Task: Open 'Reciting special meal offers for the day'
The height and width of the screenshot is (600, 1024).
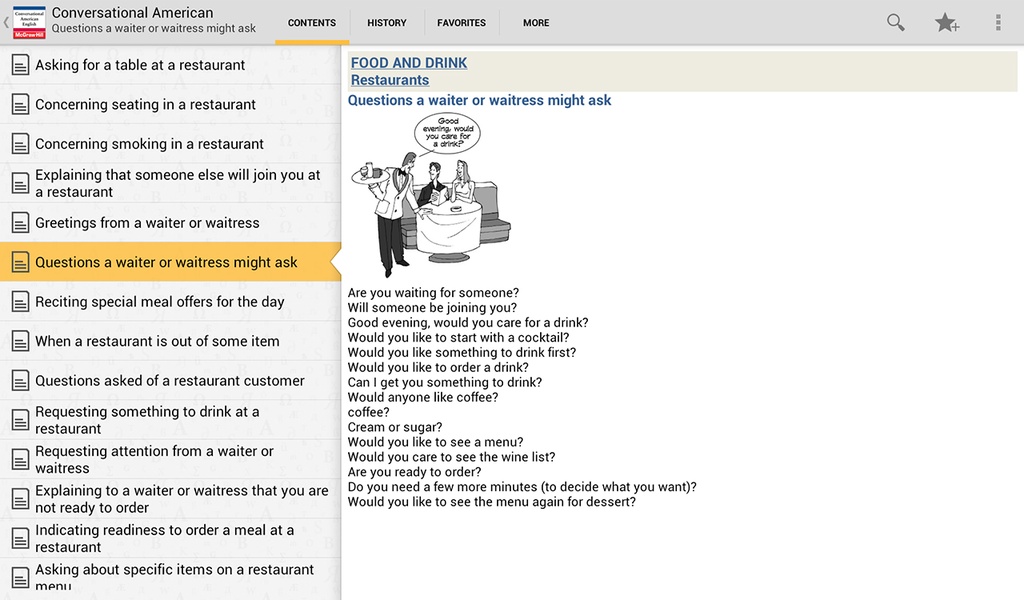Action: click(x=170, y=302)
